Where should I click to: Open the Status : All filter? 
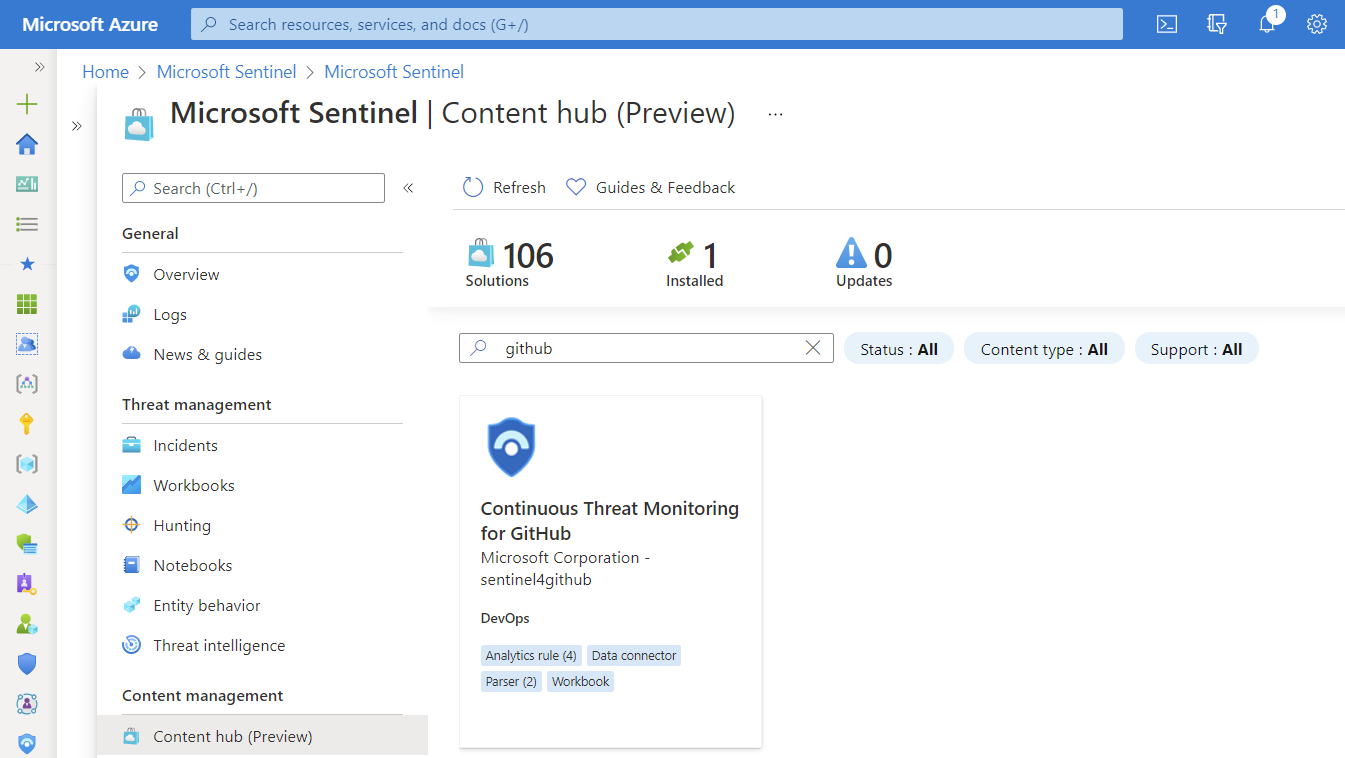(899, 349)
